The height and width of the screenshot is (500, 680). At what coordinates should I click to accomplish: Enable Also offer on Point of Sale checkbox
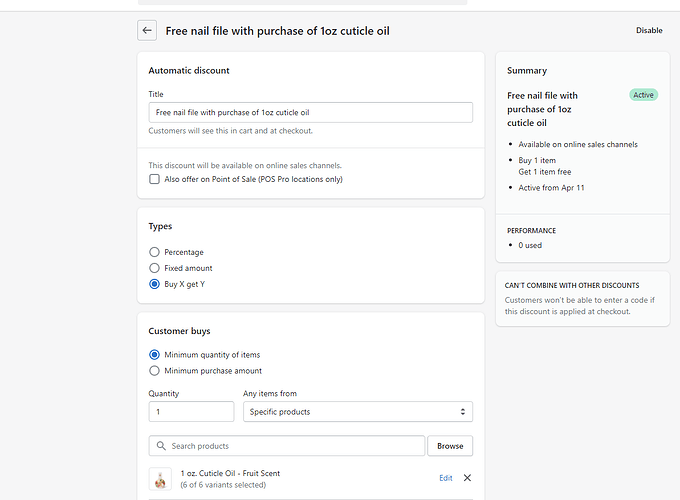tap(154, 179)
